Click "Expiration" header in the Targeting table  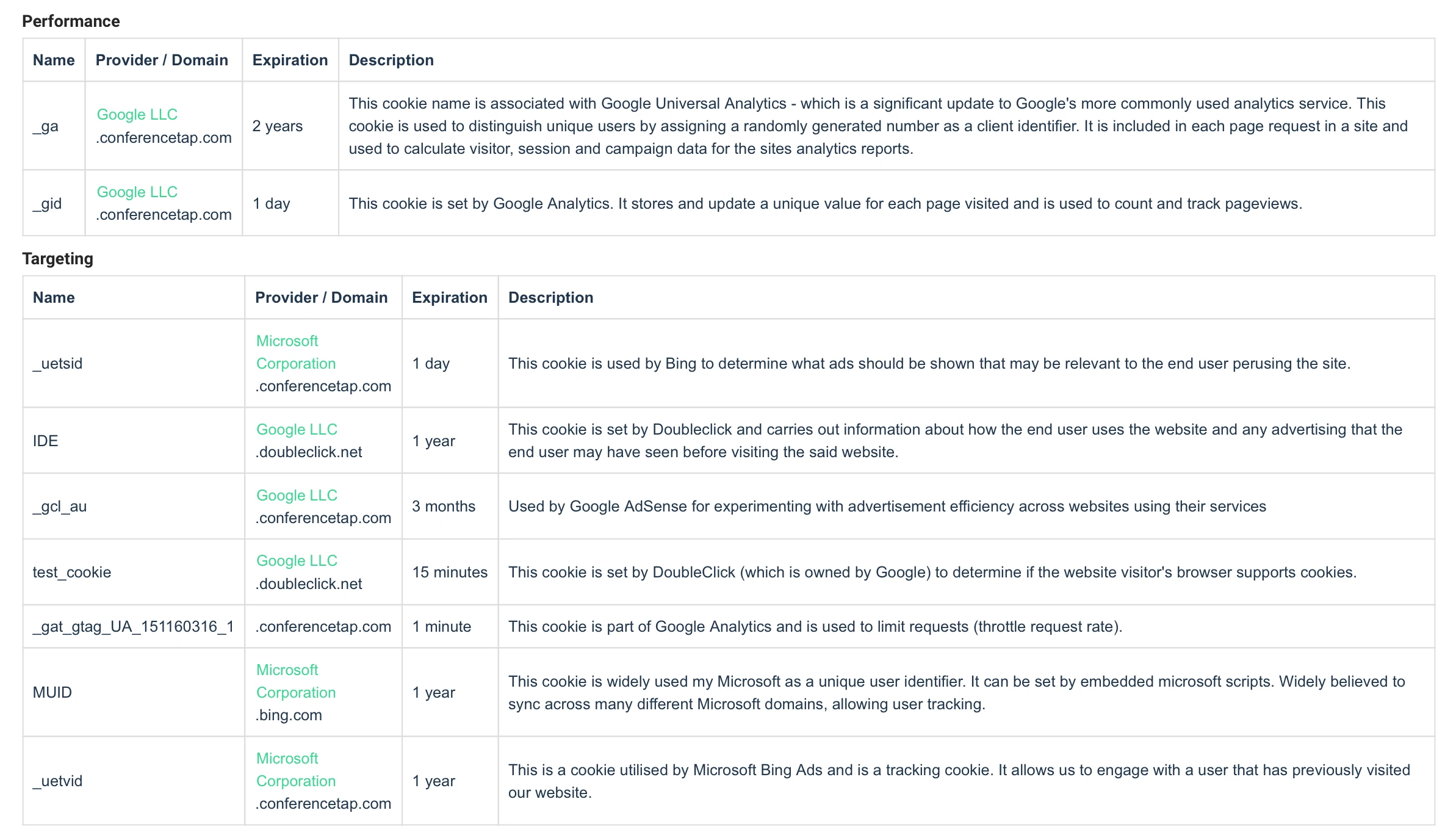click(x=450, y=298)
